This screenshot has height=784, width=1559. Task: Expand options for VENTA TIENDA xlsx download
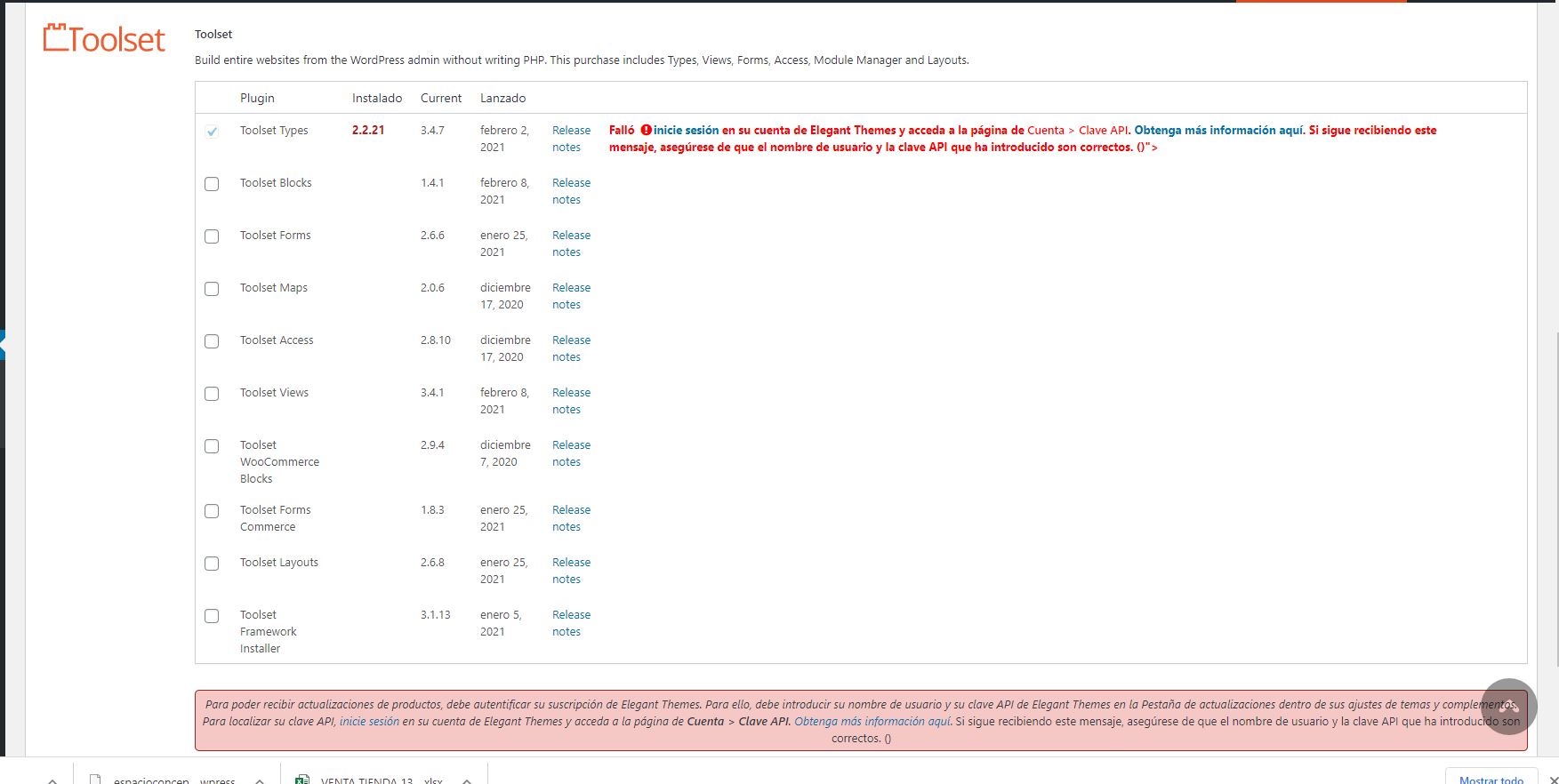[x=467, y=780]
